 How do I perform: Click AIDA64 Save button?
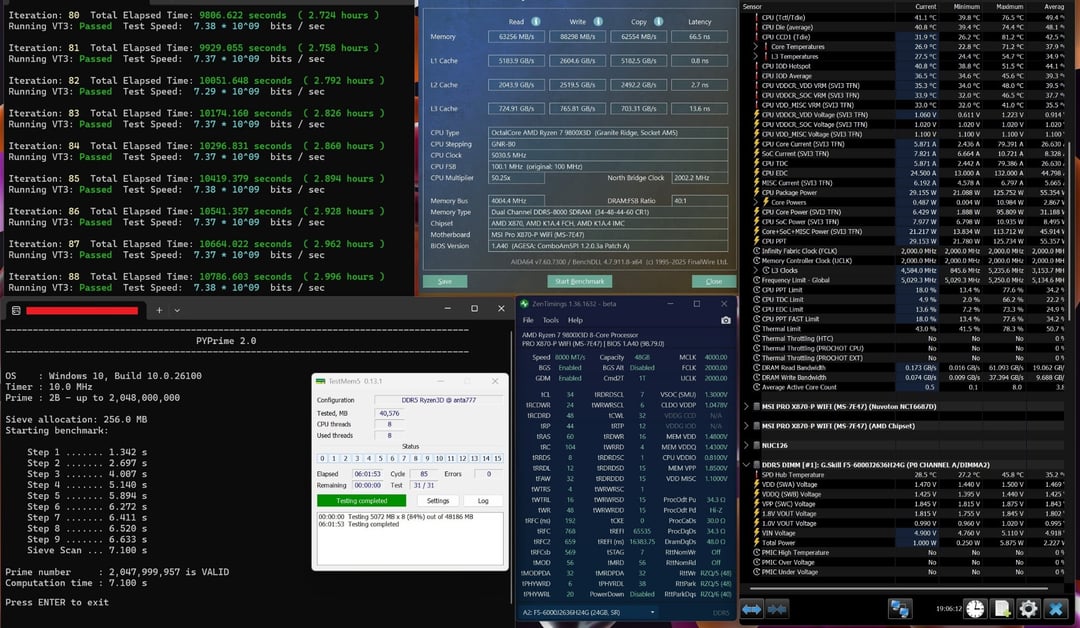(445, 281)
